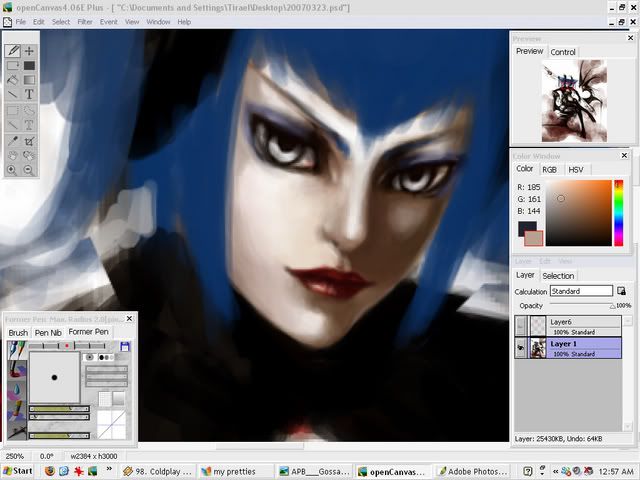Select the solid Text tool
The width and height of the screenshot is (640, 480).
[29, 94]
